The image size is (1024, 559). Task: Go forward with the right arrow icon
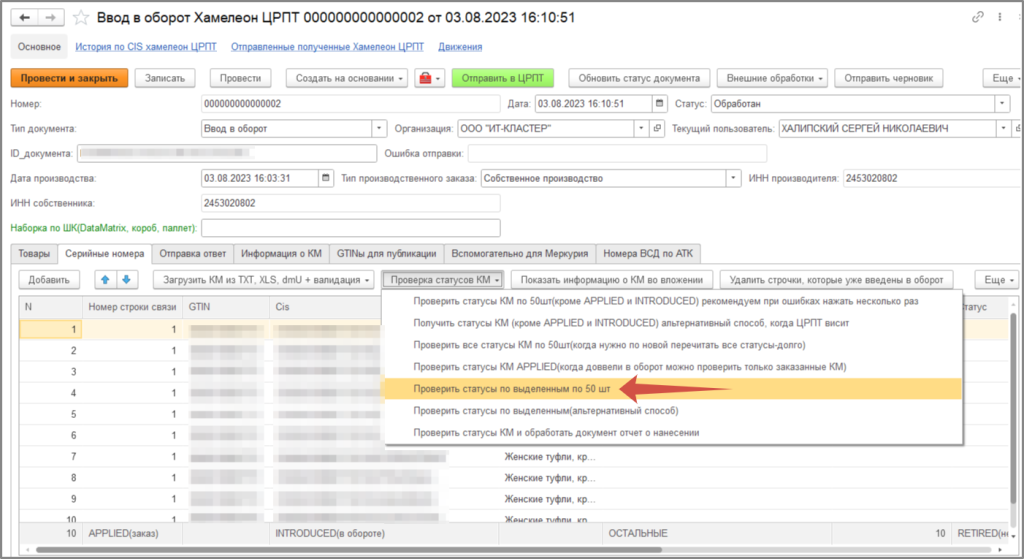[50, 18]
